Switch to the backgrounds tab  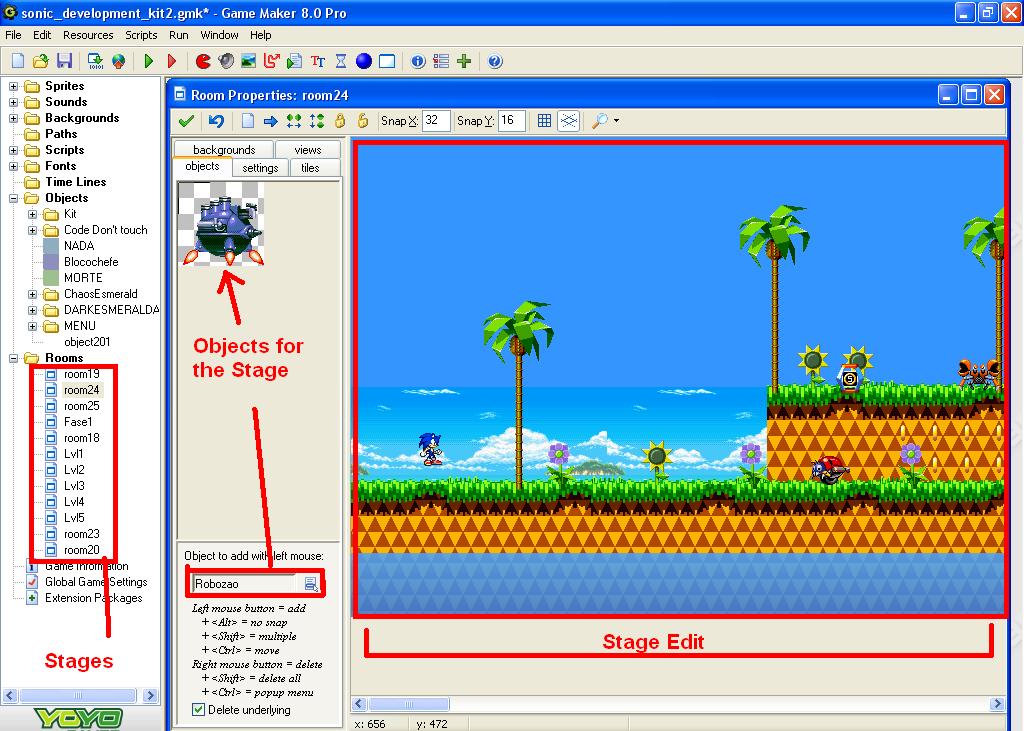click(224, 150)
